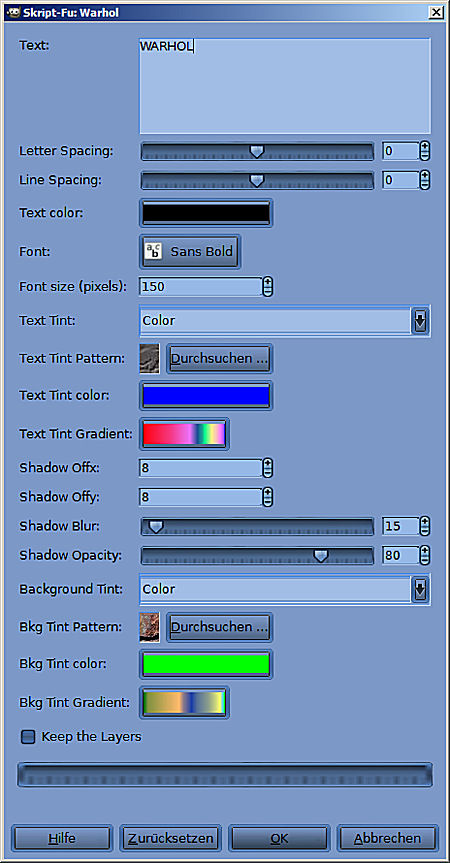Enable the Keep the Layers checkbox
The image size is (450, 863).
pos(28,737)
